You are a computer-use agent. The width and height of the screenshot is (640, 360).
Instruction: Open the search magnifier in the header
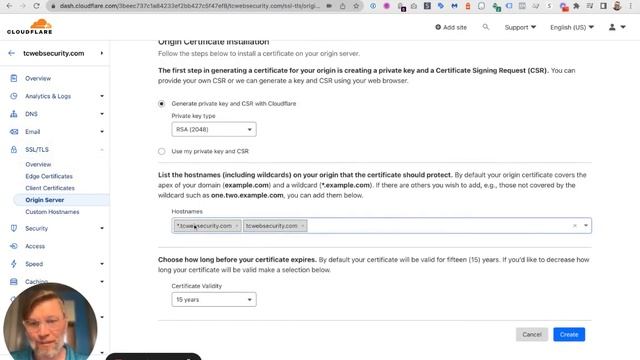[x=485, y=27]
